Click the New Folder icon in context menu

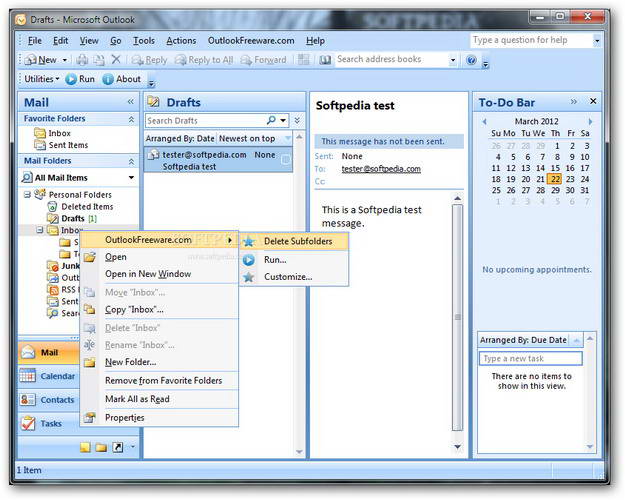pos(90,362)
